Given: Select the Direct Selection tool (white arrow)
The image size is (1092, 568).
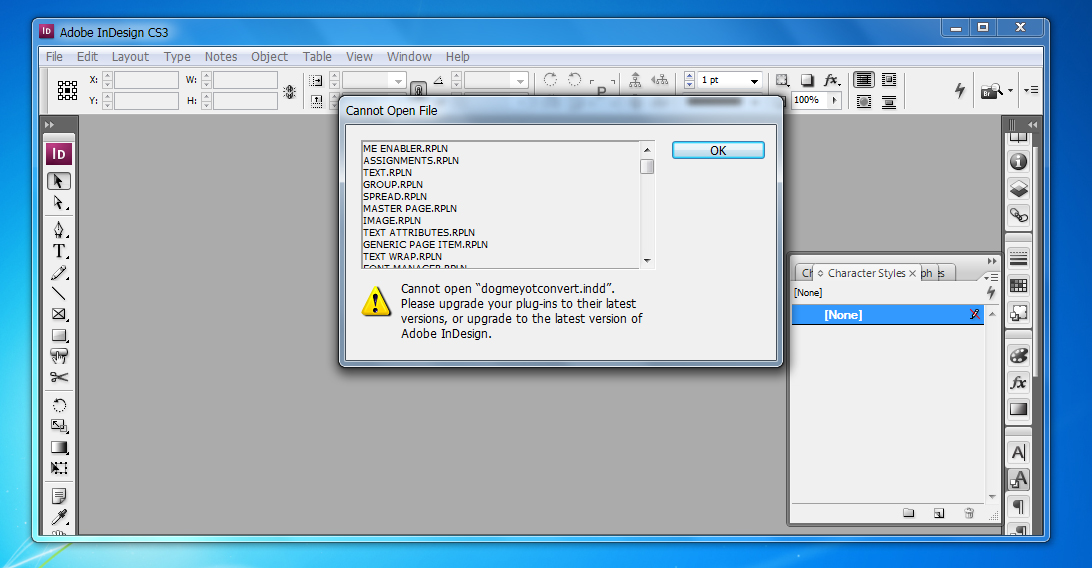Looking at the screenshot, I should (58, 203).
